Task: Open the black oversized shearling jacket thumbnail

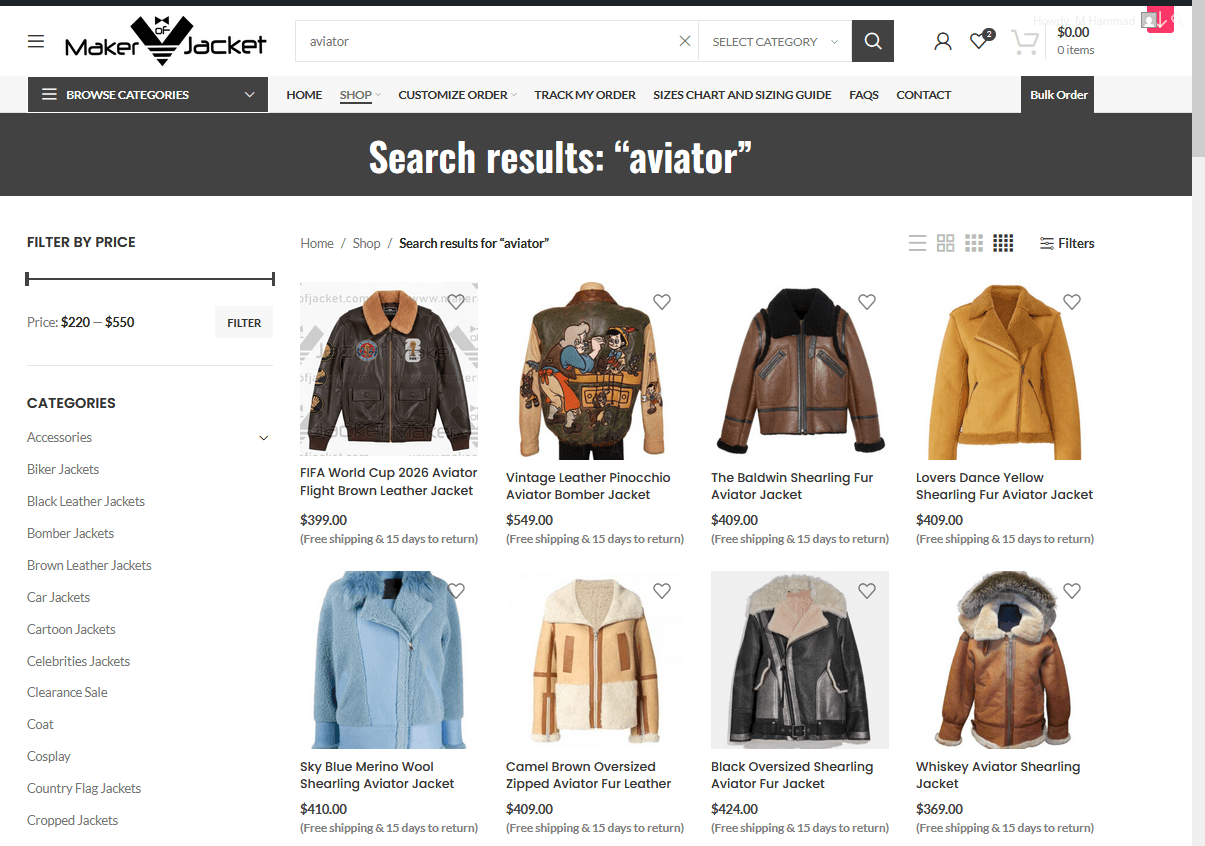Action: 800,660
